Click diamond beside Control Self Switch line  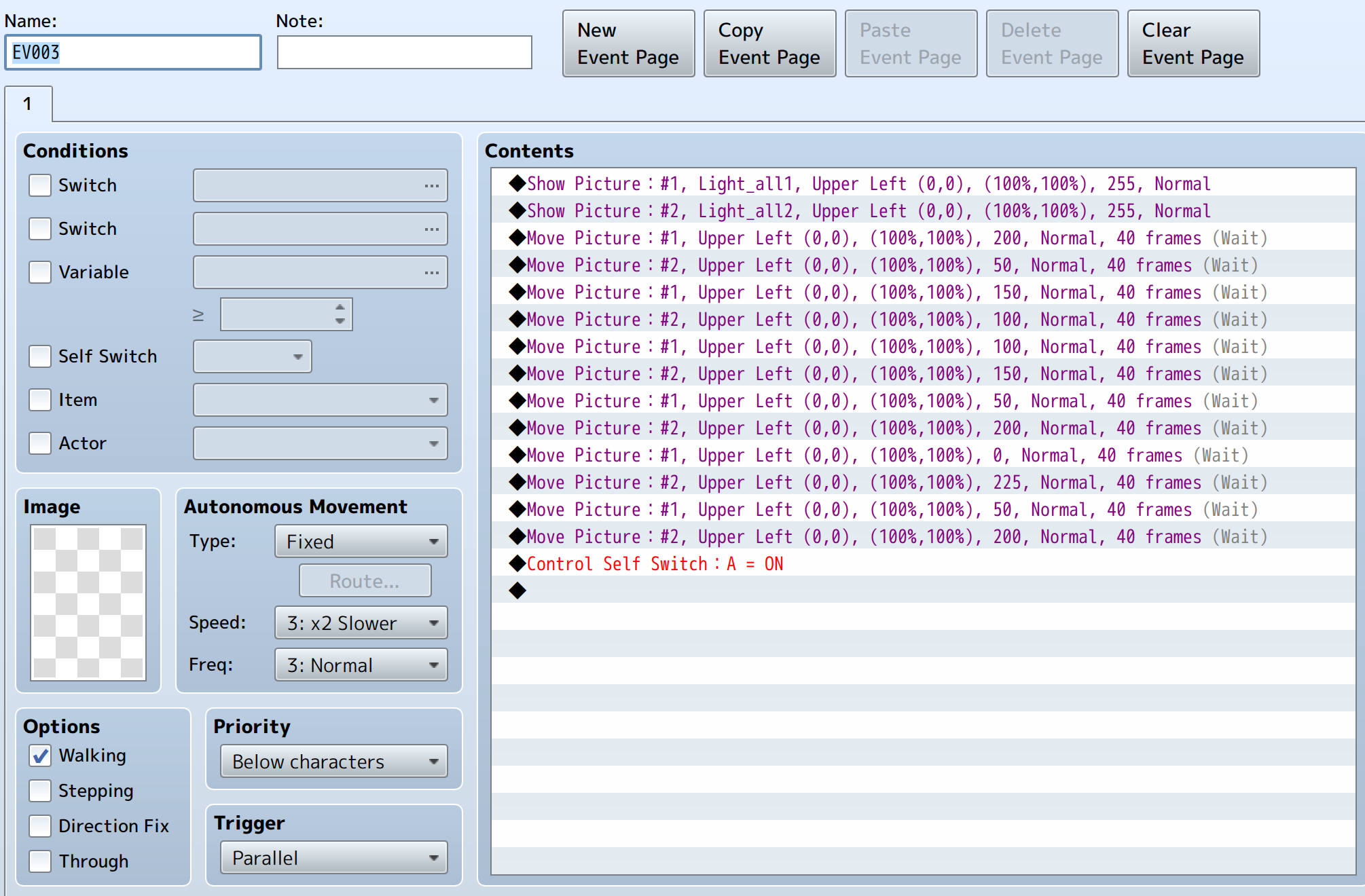click(517, 563)
